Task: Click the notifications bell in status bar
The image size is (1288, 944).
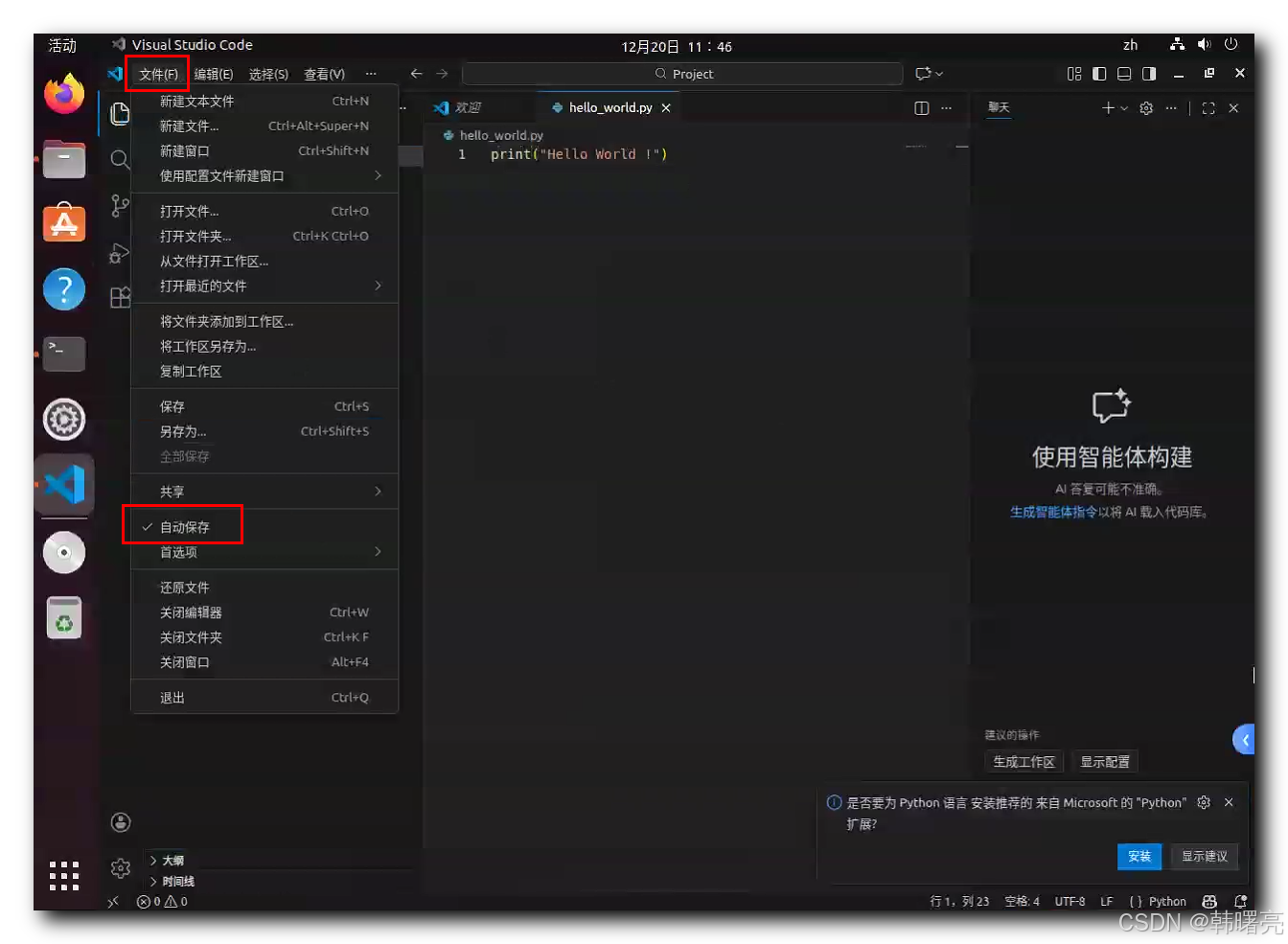Action: click(1241, 901)
